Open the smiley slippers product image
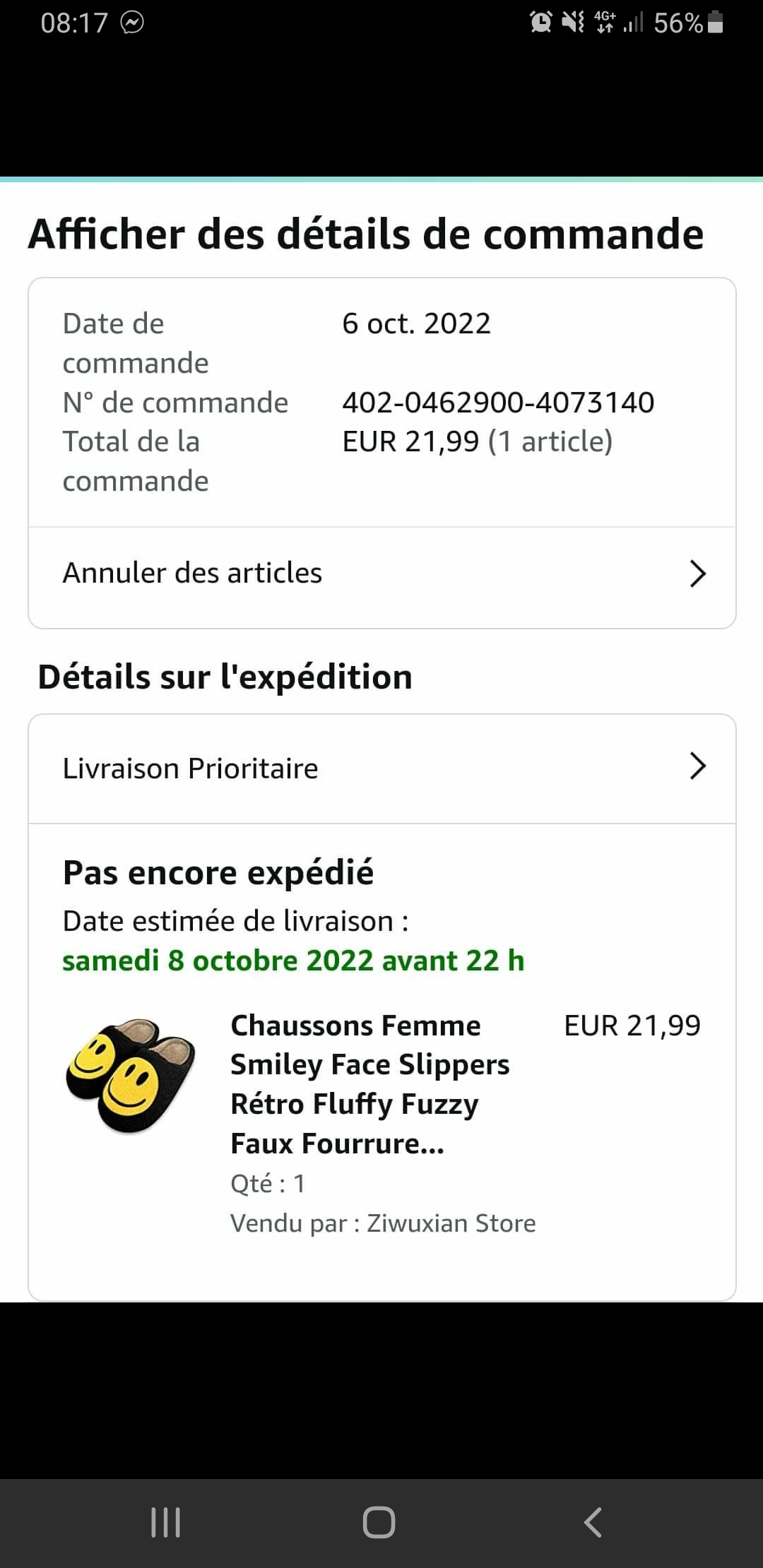Viewport: 763px width, 1568px height. tap(131, 1075)
